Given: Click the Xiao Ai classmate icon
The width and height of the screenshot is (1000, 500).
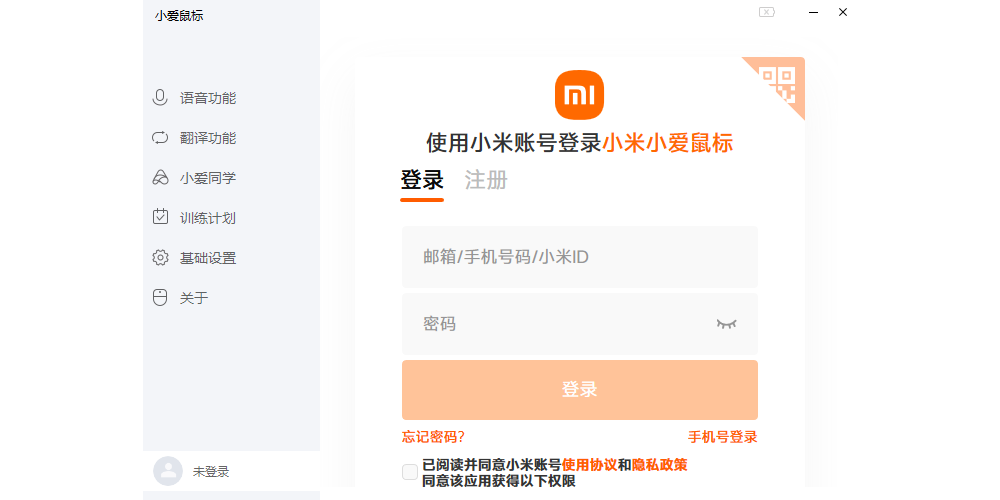Looking at the screenshot, I should pos(160,178).
